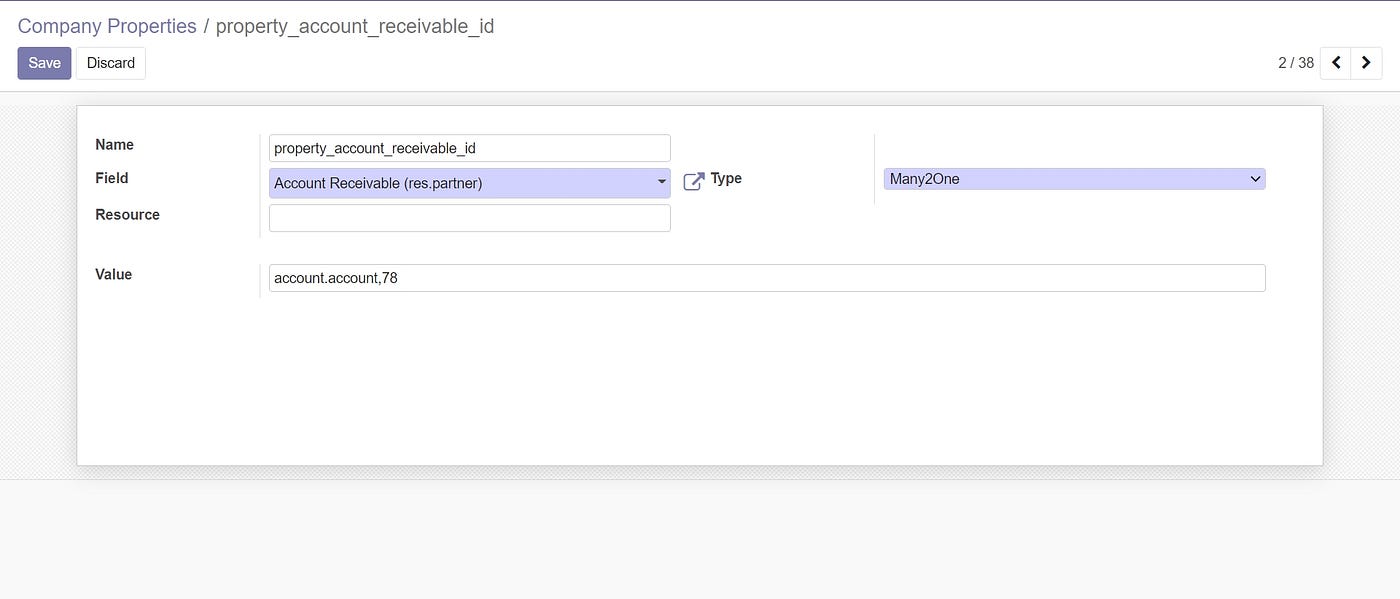Click the Value label

[113, 274]
